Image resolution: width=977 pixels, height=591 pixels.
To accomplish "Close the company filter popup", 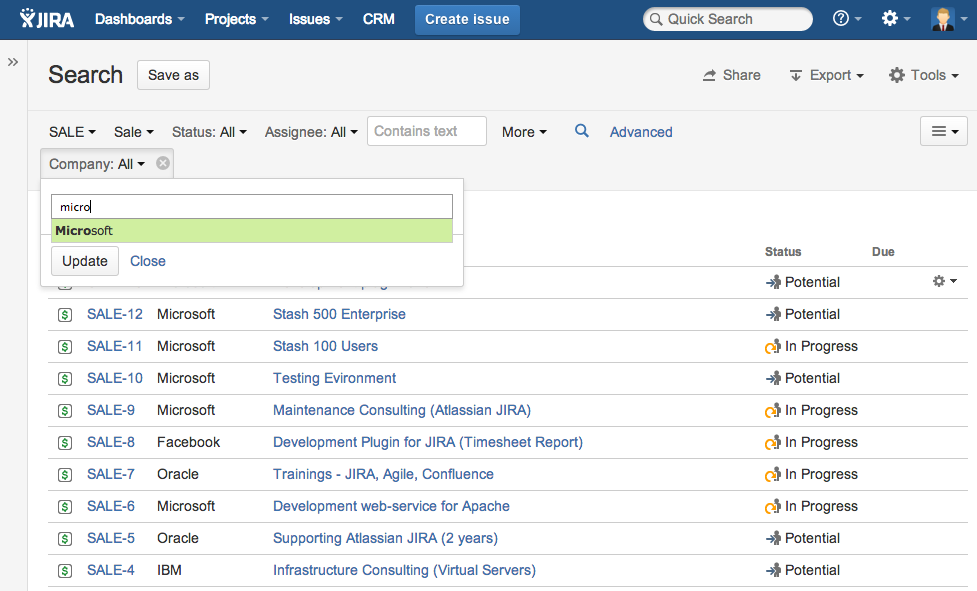I will pyautogui.click(x=148, y=261).
